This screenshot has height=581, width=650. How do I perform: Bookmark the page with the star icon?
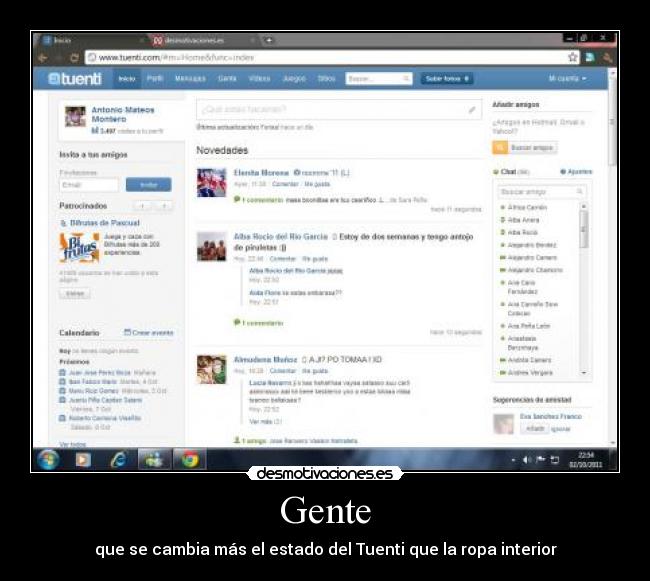click(x=573, y=57)
